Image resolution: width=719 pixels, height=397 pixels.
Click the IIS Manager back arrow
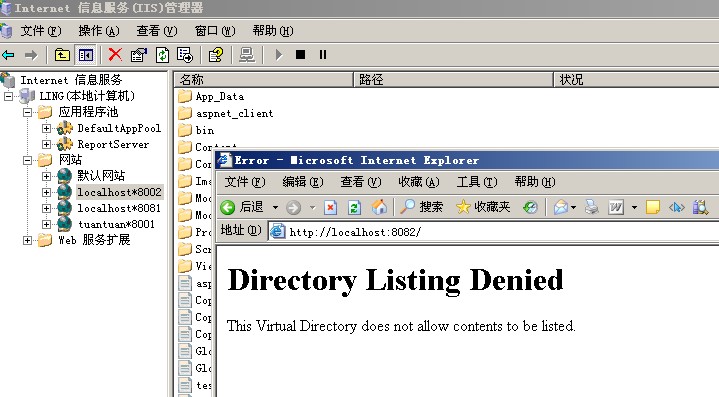point(8,55)
